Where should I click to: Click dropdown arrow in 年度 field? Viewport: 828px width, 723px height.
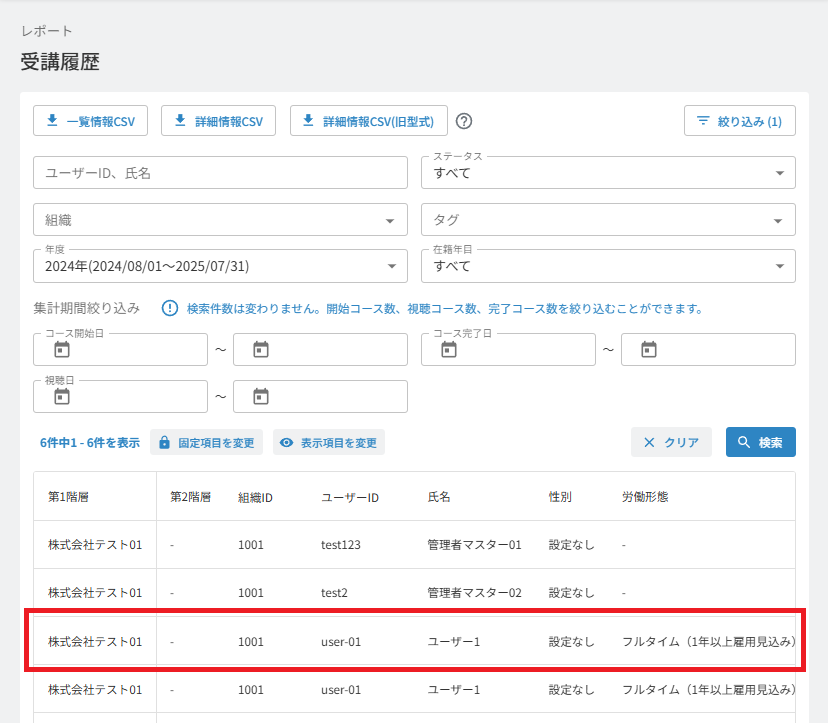(x=392, y=266)
